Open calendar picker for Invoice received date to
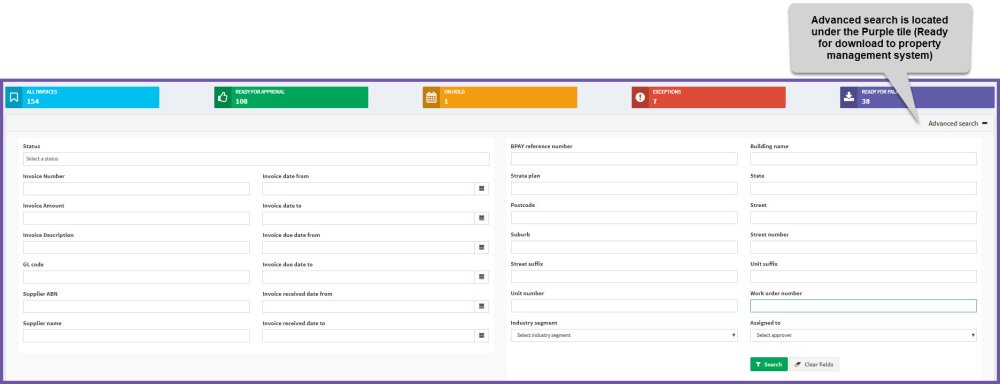Viewport: 1000px width, 384px height. 482,336
